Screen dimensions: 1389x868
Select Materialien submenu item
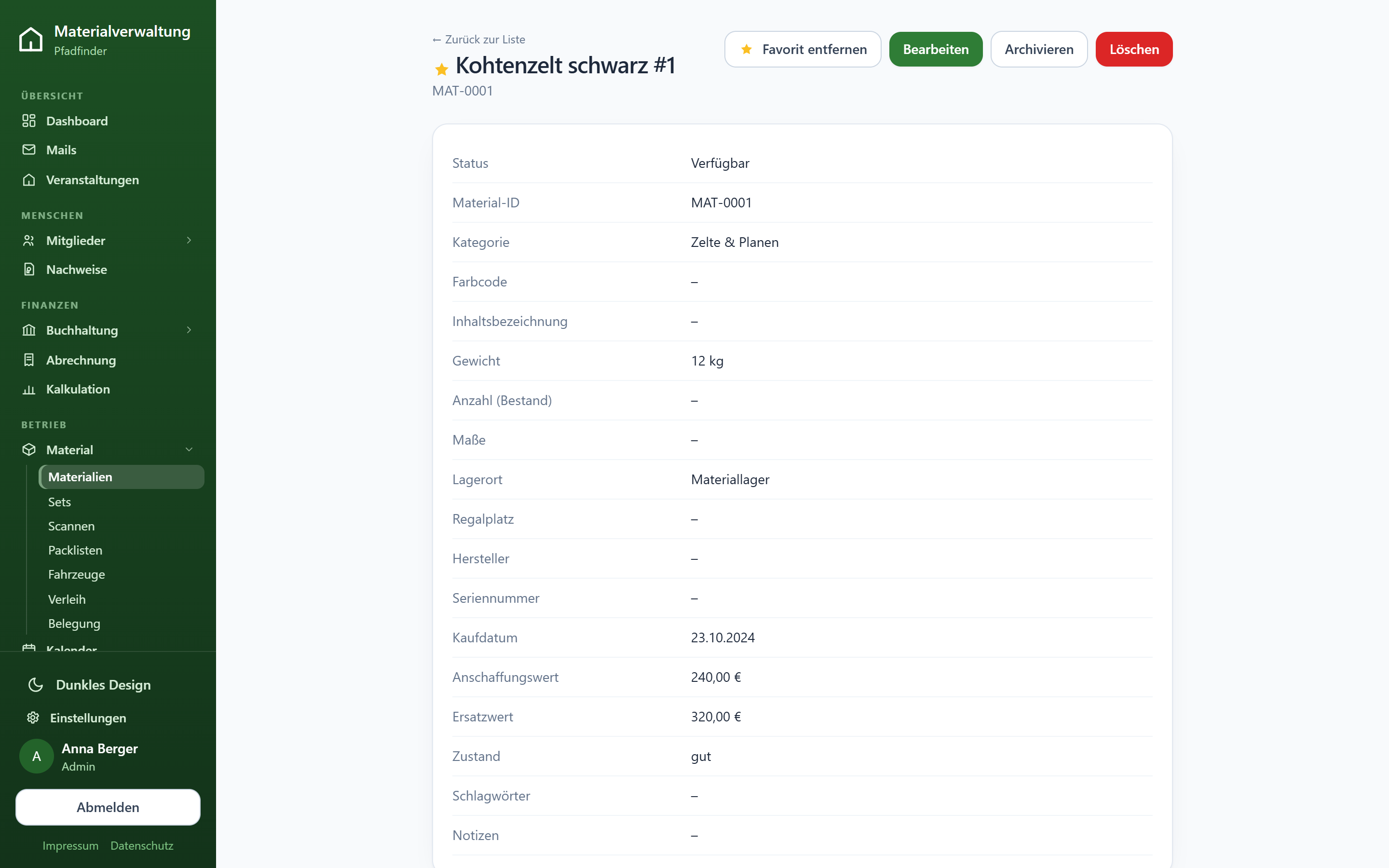coord(121,477)
